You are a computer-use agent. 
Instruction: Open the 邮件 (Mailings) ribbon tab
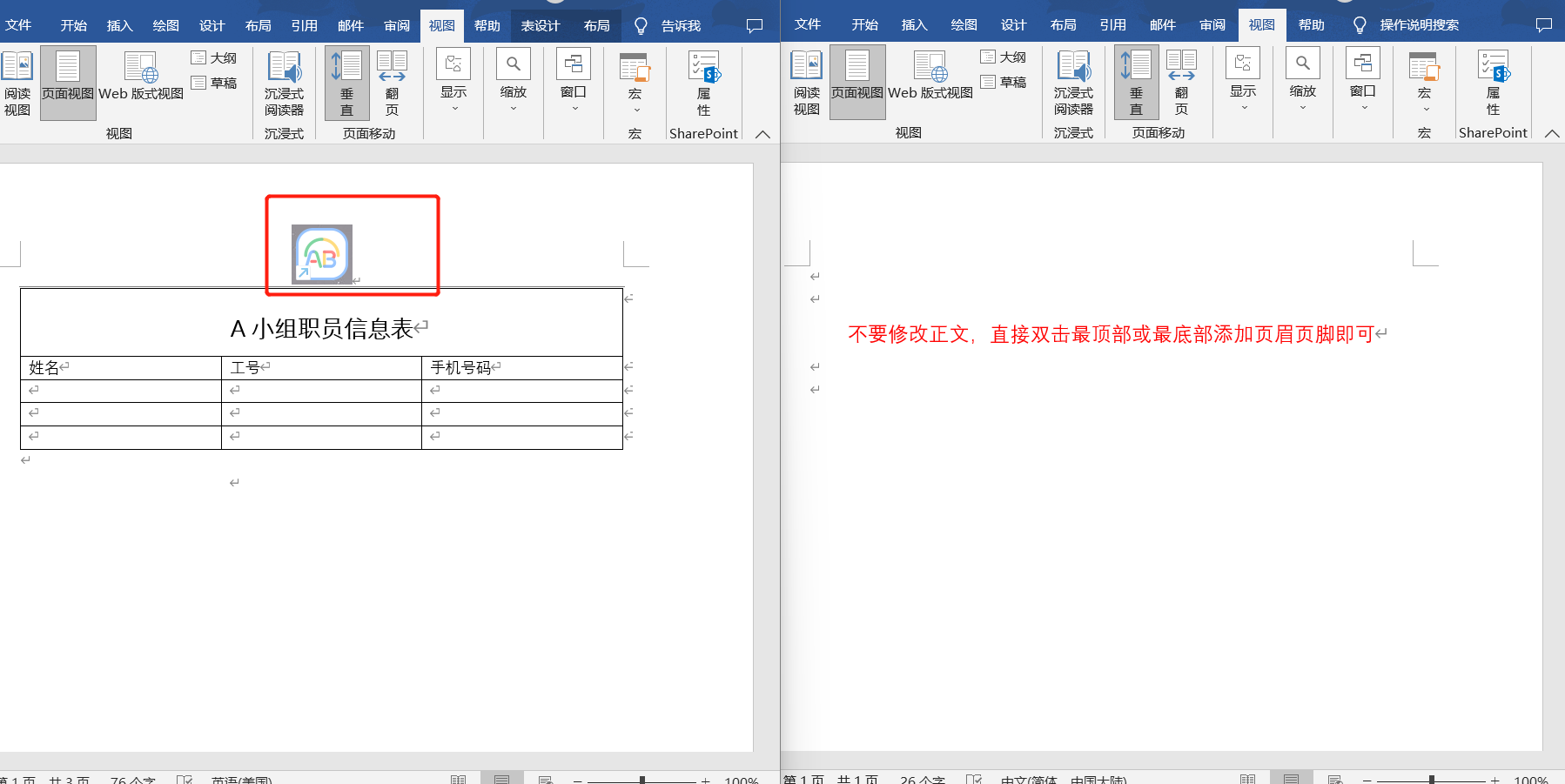(x=350, y=25)
